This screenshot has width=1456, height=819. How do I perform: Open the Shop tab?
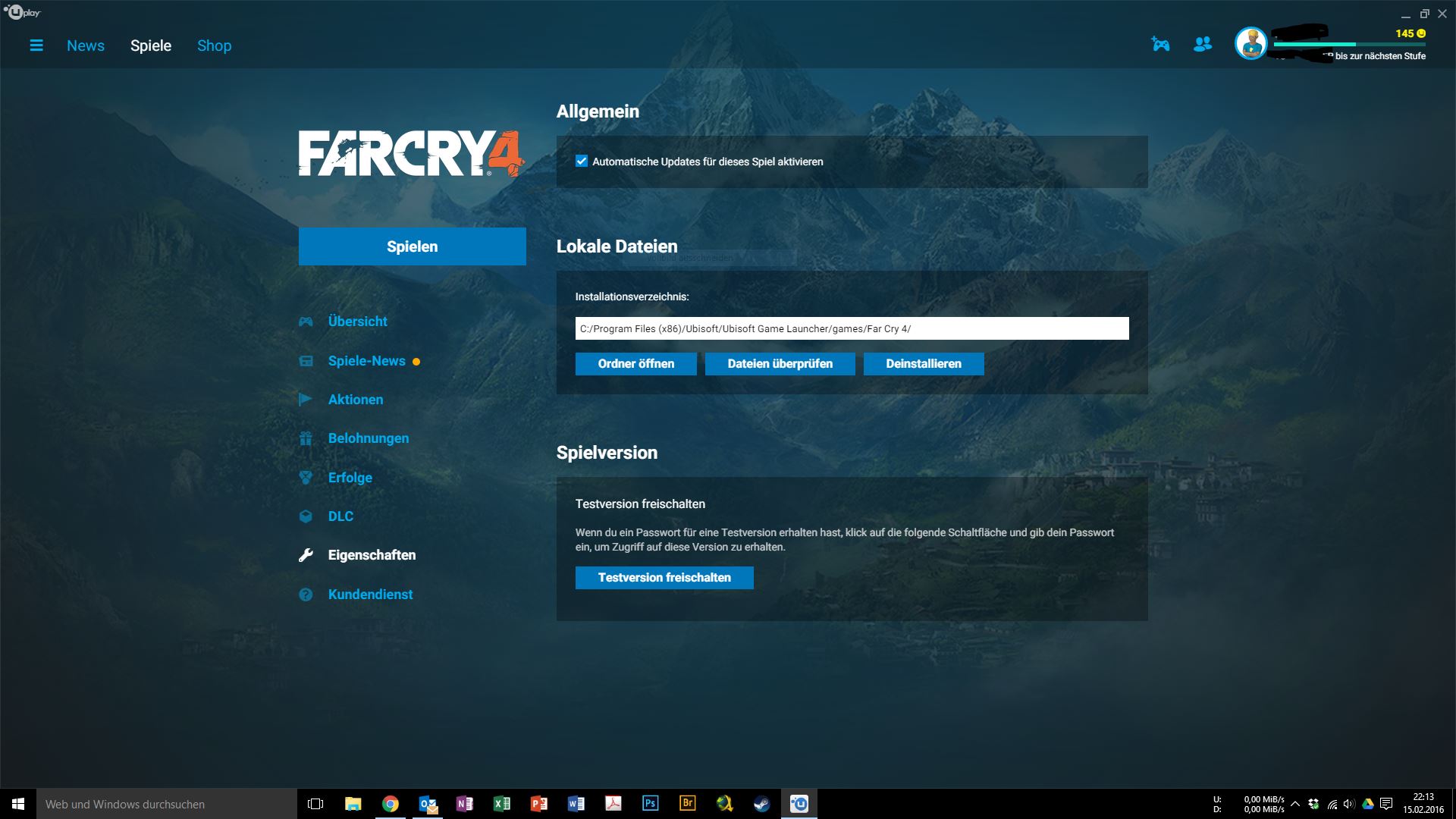coord(214,45)
